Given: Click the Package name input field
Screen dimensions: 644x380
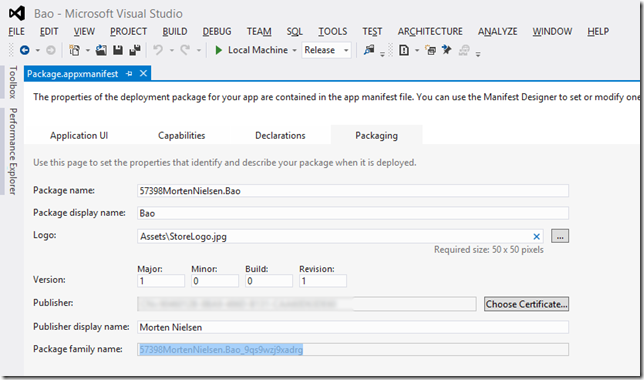Looking at the screenshot, I should tap(353, 191).
